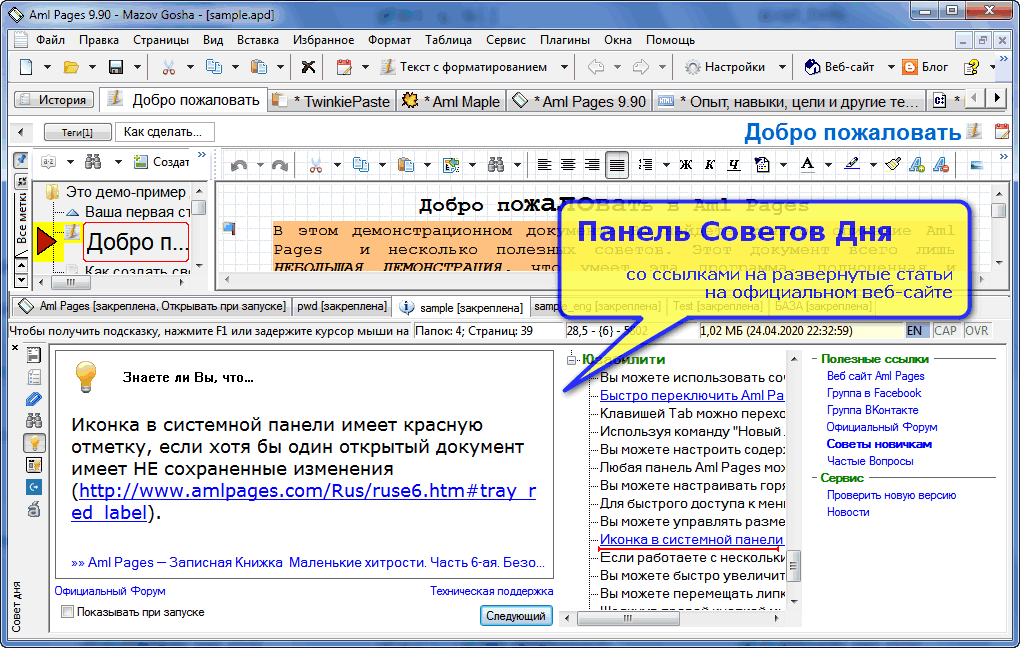Click the tips list horizontal scrollbar

[x=671, y=618]
